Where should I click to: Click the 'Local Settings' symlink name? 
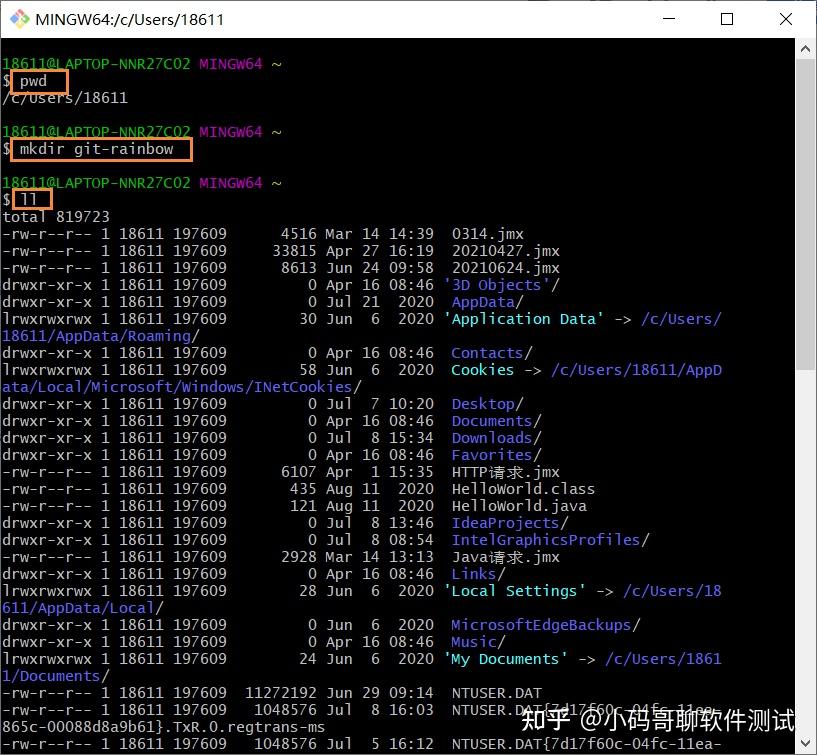515,591
